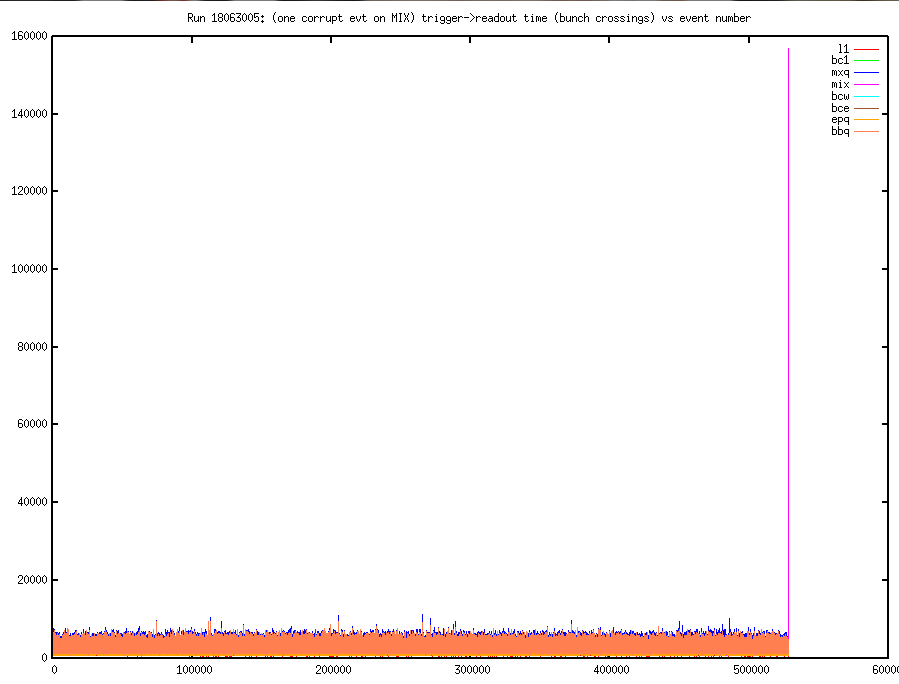This screenshot has width=899, height=684.
Task: Click the brown bce legend line sample
Action: pos(866,108)
